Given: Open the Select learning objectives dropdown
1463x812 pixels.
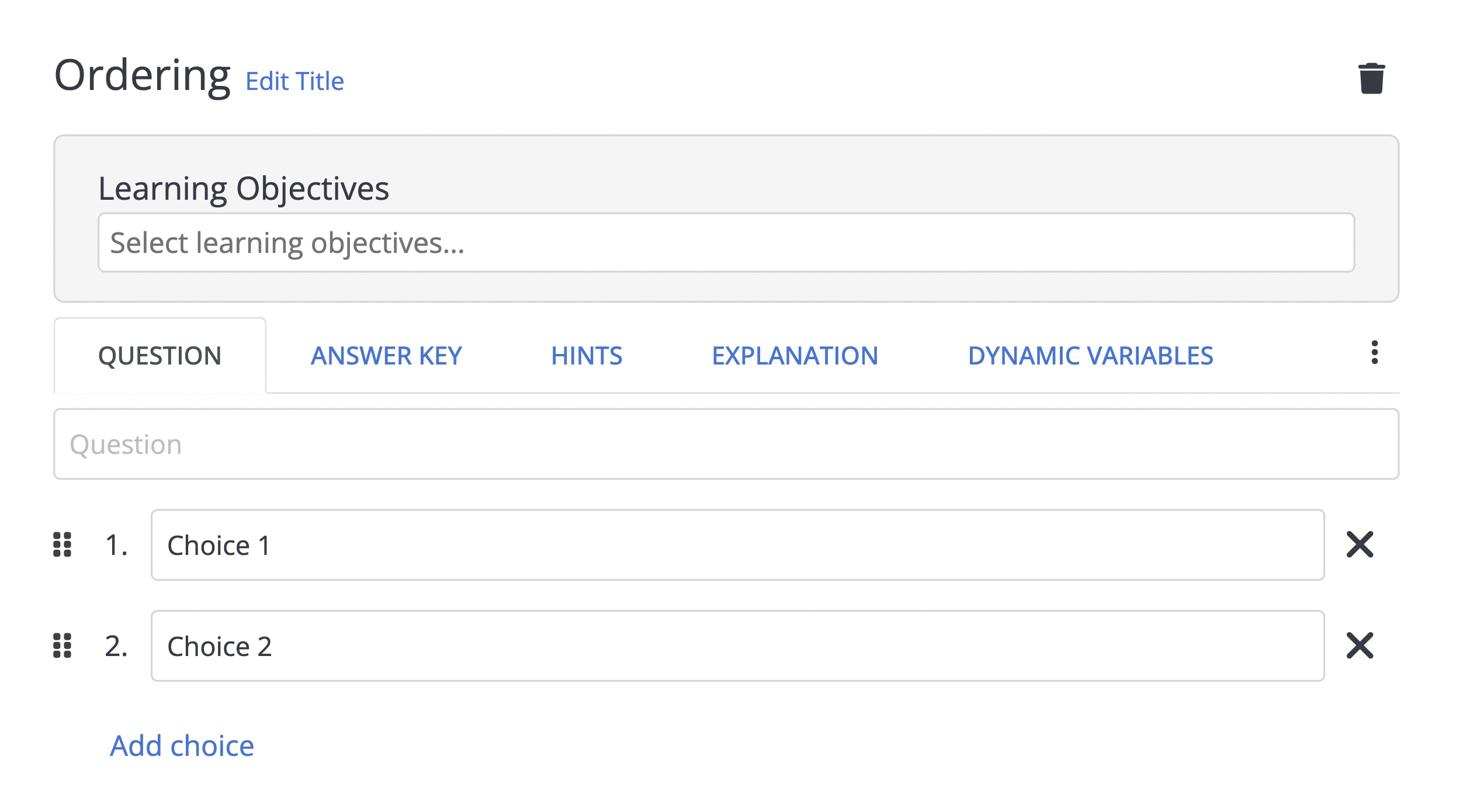Looking at the screenshot, I should click(x=726, y=242).
